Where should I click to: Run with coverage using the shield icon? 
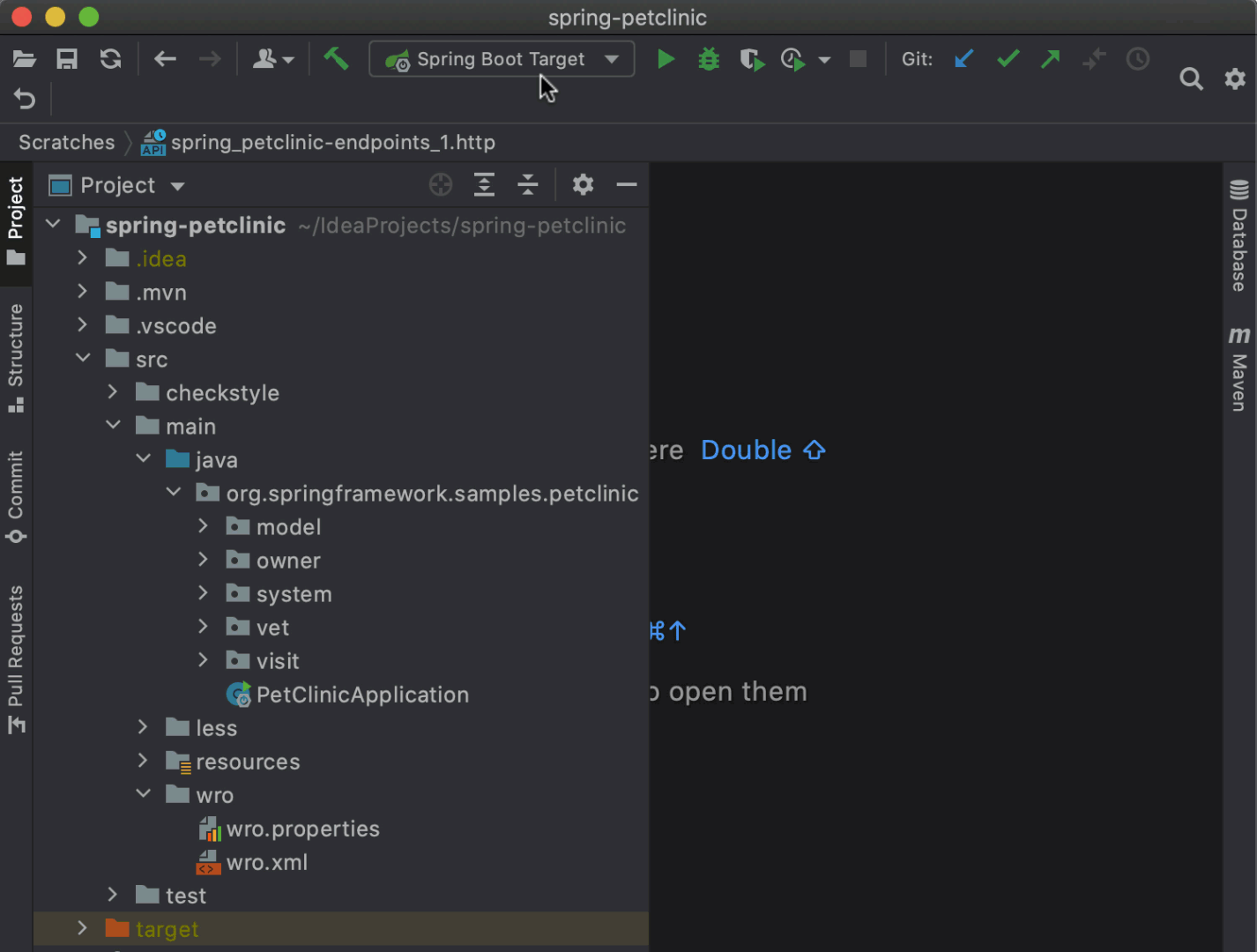(x=751, y=59)
